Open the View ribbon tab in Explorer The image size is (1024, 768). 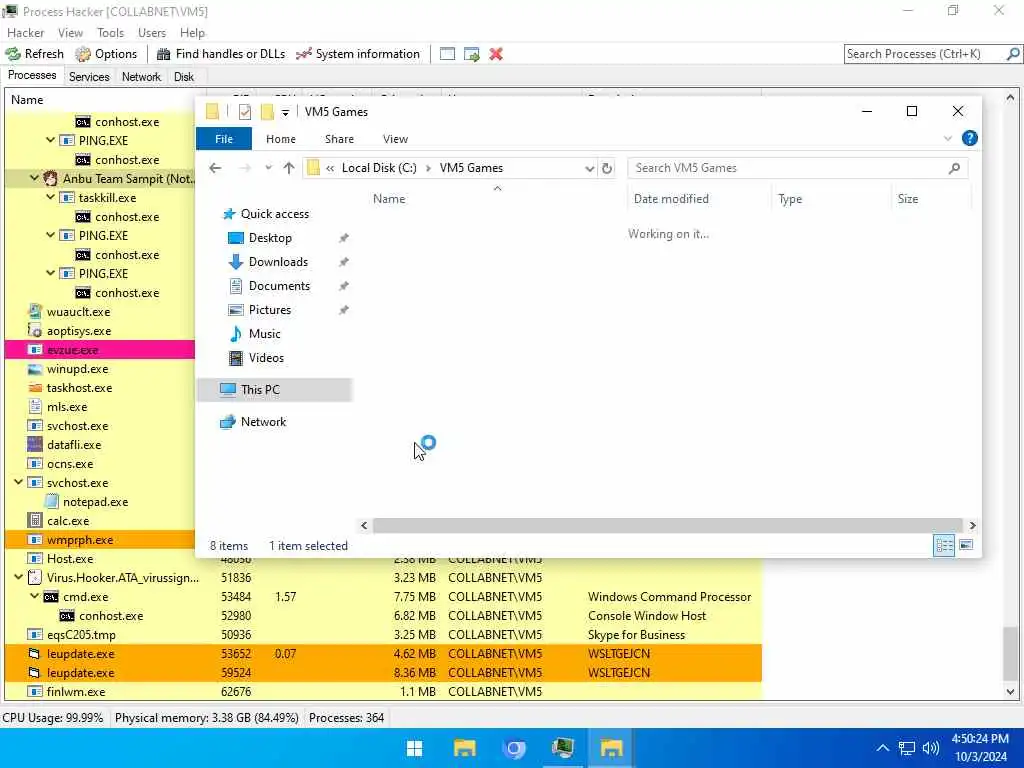395,139
